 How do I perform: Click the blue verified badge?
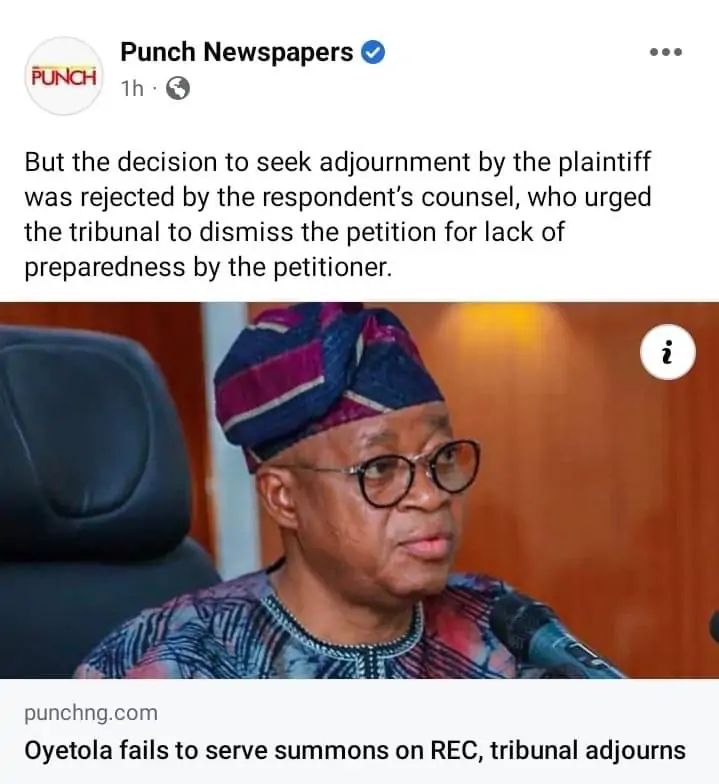(x=373, y=52)
